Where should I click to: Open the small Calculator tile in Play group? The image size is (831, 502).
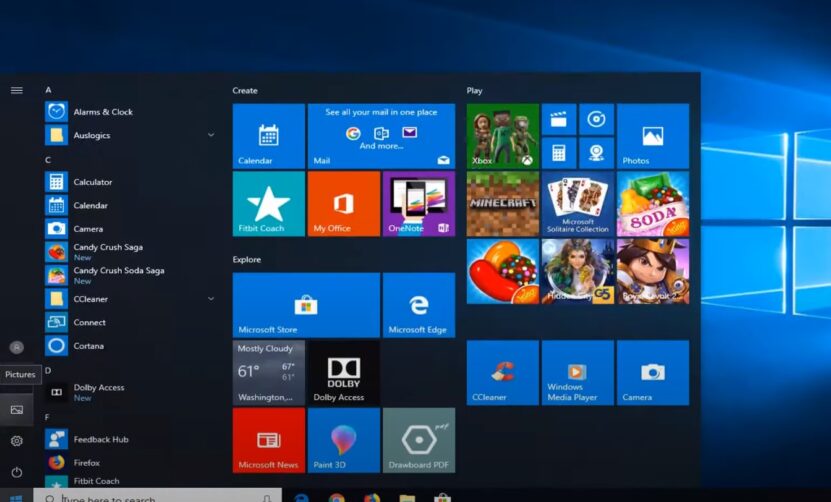point(559,153)
